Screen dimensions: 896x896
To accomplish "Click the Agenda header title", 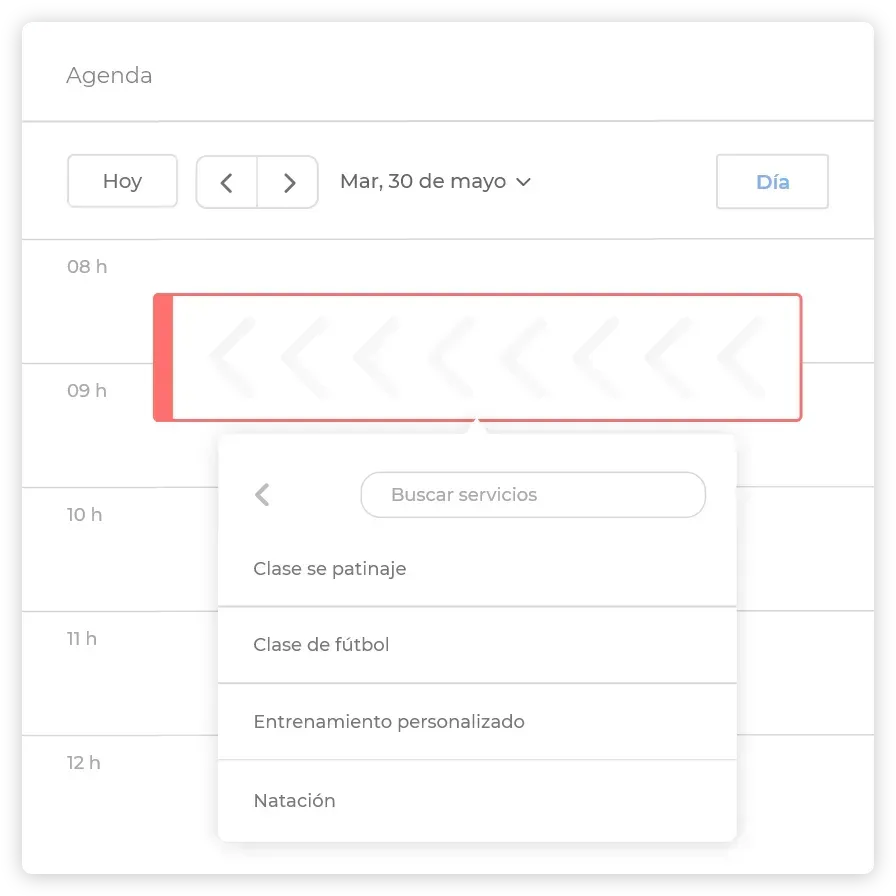I will point(109,76).
